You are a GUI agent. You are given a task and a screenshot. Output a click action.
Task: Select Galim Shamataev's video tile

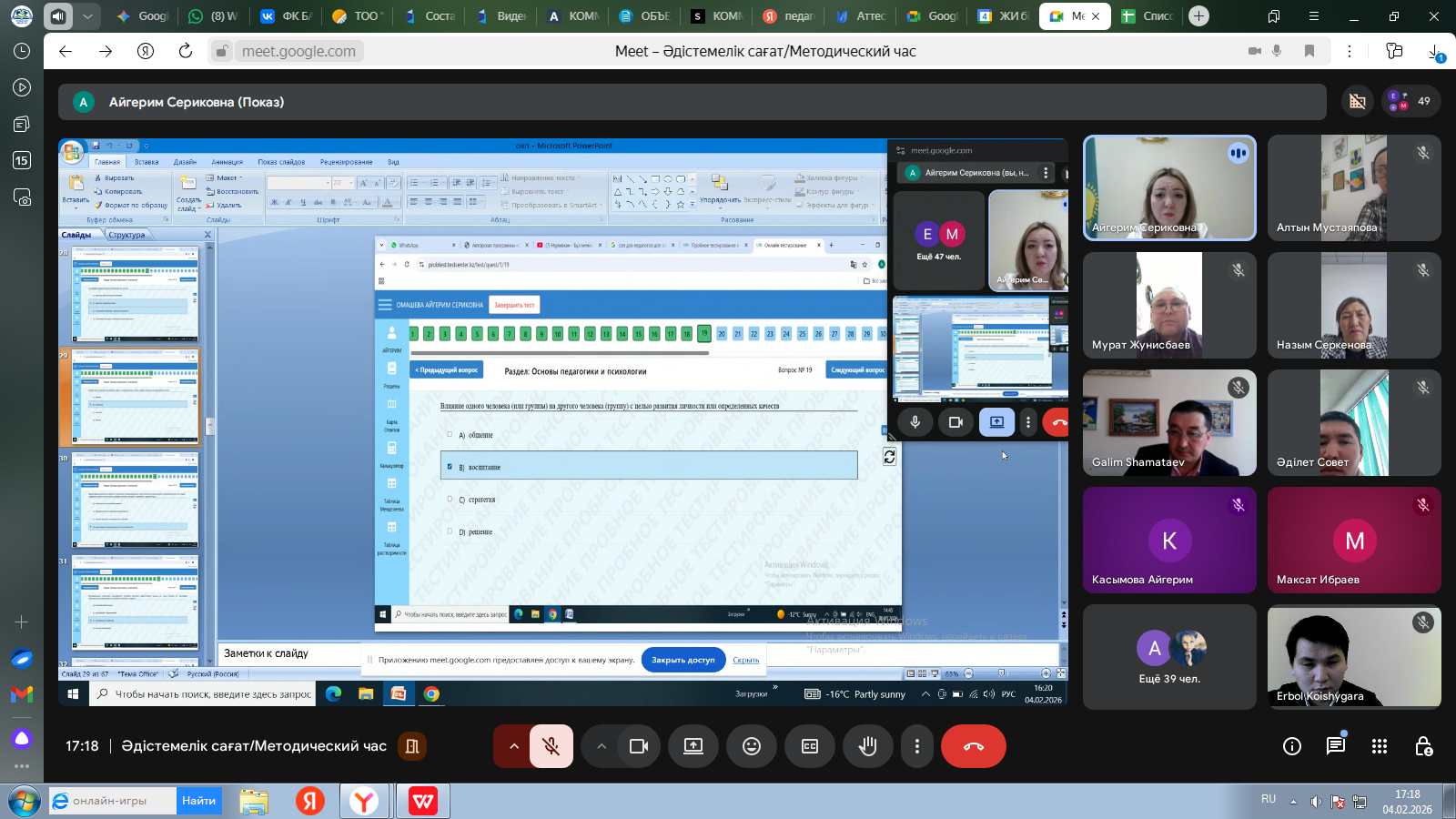click(1168, 422)
